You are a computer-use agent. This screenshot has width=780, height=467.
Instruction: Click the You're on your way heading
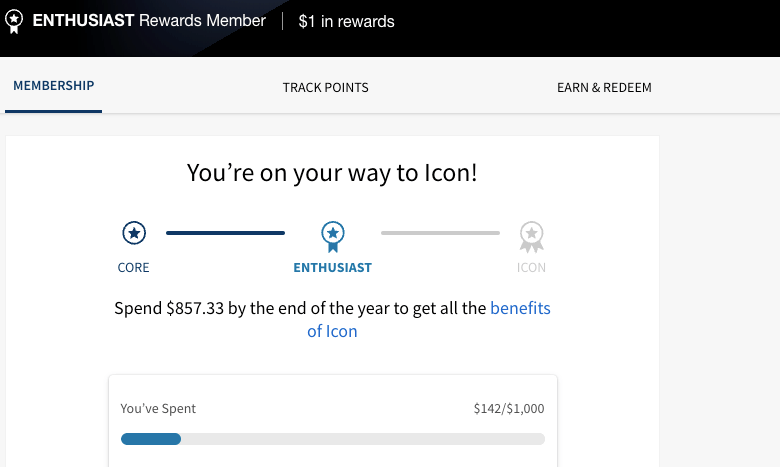[x=332, y=173]
